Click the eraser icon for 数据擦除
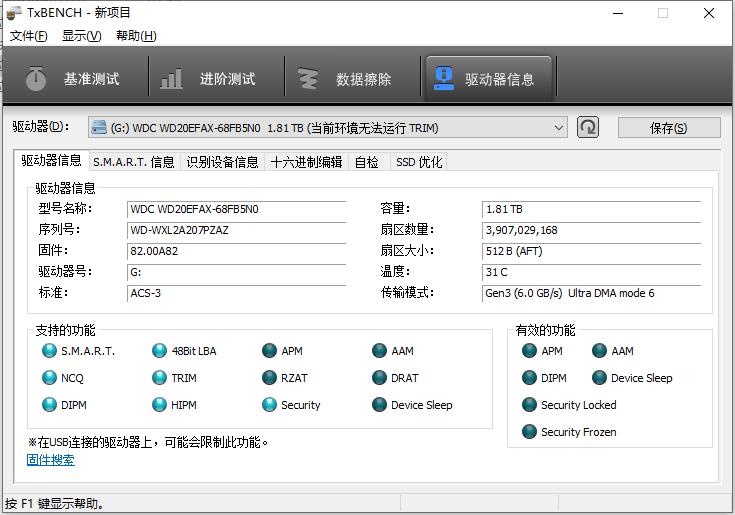The width and height of the screenshot is (735, 515). 308,78
